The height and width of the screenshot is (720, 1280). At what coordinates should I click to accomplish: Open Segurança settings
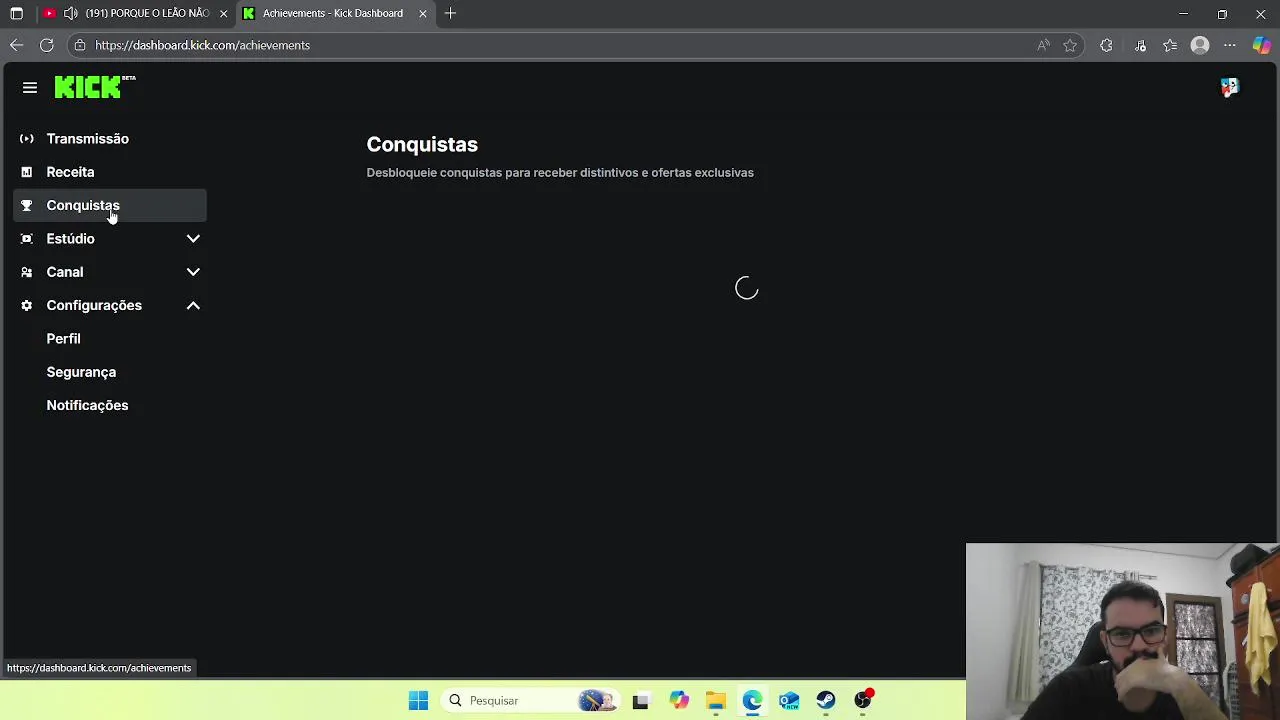tap(81, 372)
